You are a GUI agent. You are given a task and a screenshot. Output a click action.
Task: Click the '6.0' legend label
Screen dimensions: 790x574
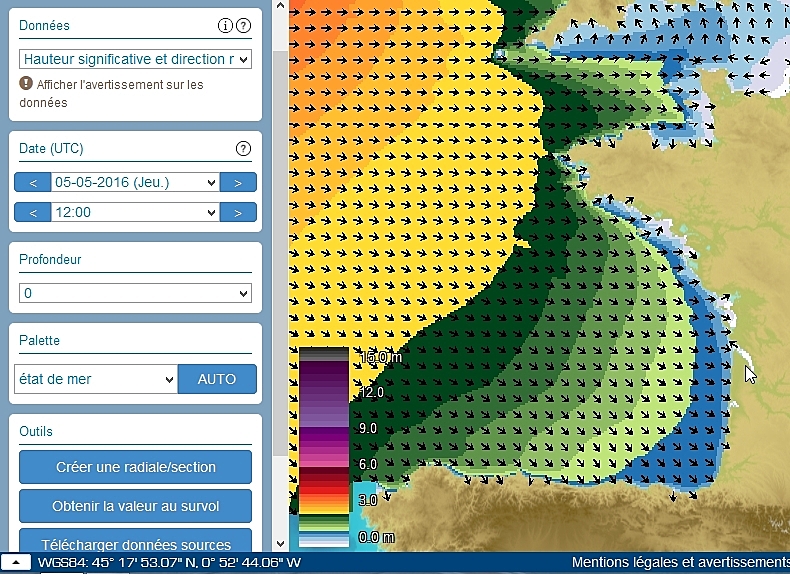coord(368,464)
